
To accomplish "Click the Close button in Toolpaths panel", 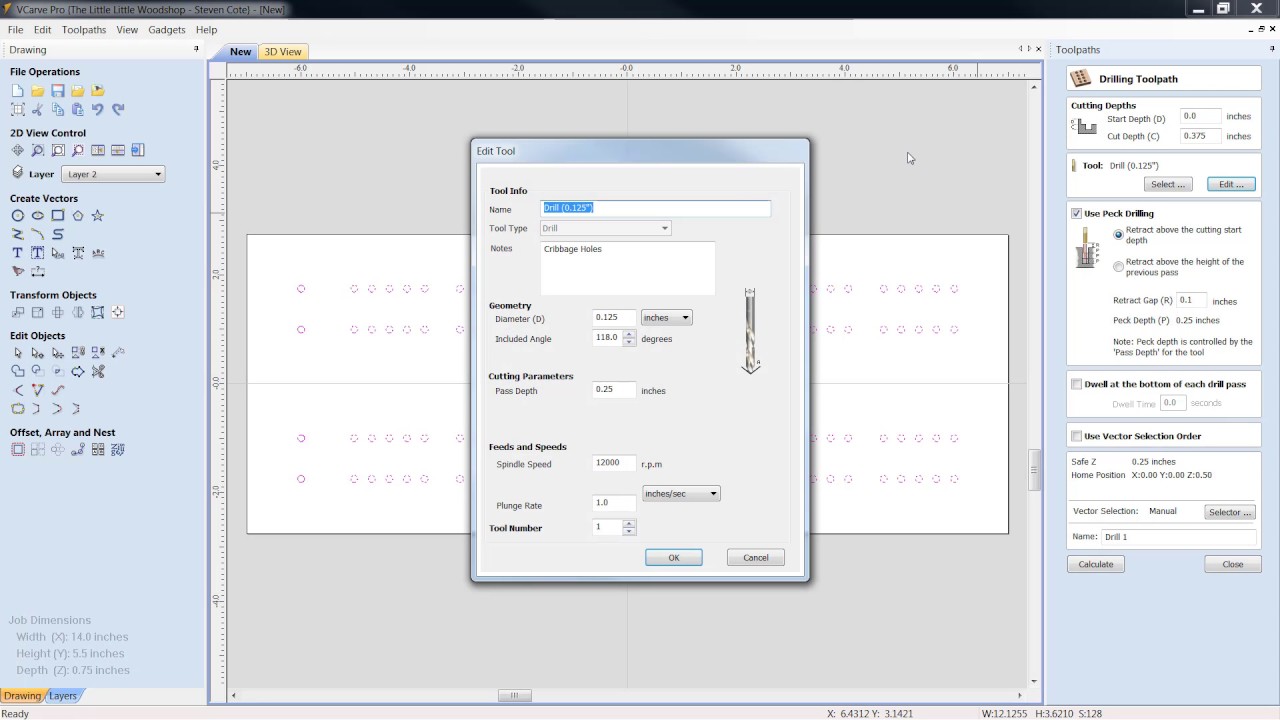I will coord(1232,564).
